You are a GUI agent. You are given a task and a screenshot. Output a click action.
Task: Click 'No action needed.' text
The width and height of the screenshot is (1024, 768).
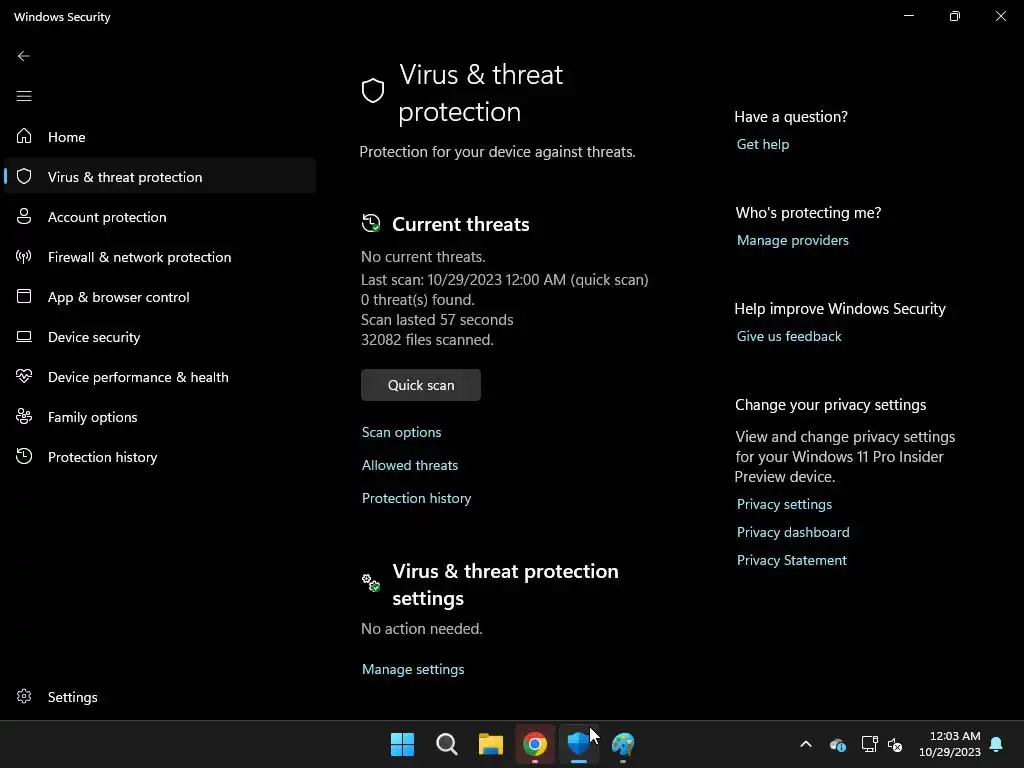(x=422, y=629)
